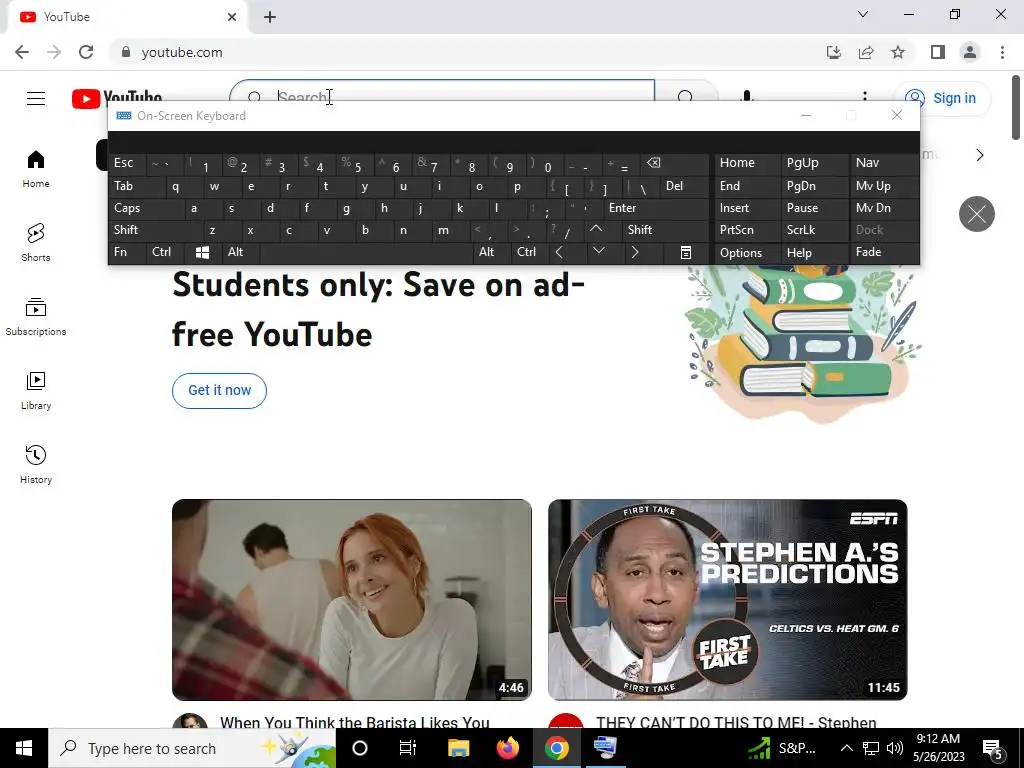This screenshot has height=768, width=1024.
Task: Open a new browser tab
Action: (270, 17)
